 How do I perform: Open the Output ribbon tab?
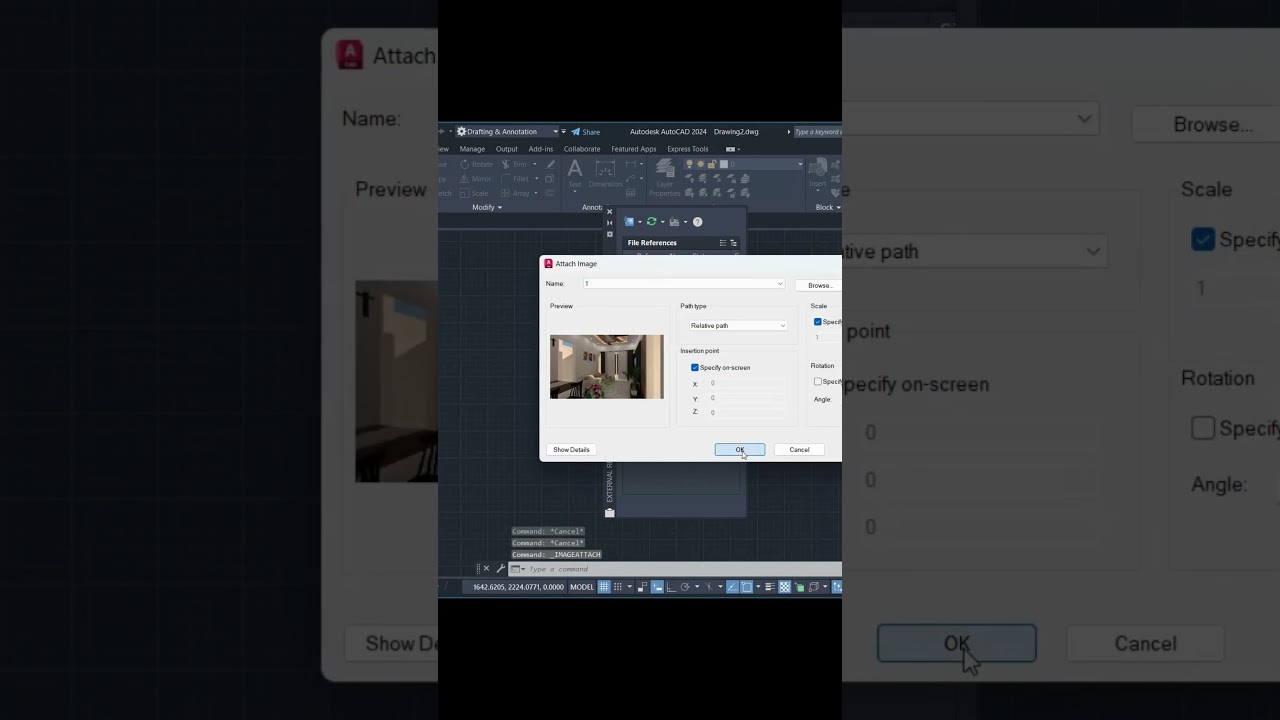click(x=507, y=149)
